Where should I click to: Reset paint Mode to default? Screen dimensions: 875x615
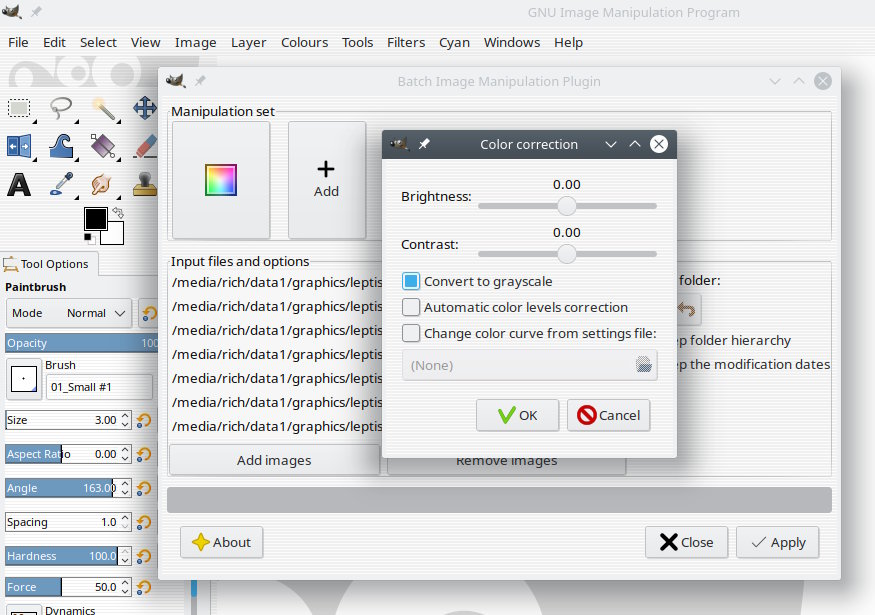point(148,313)
